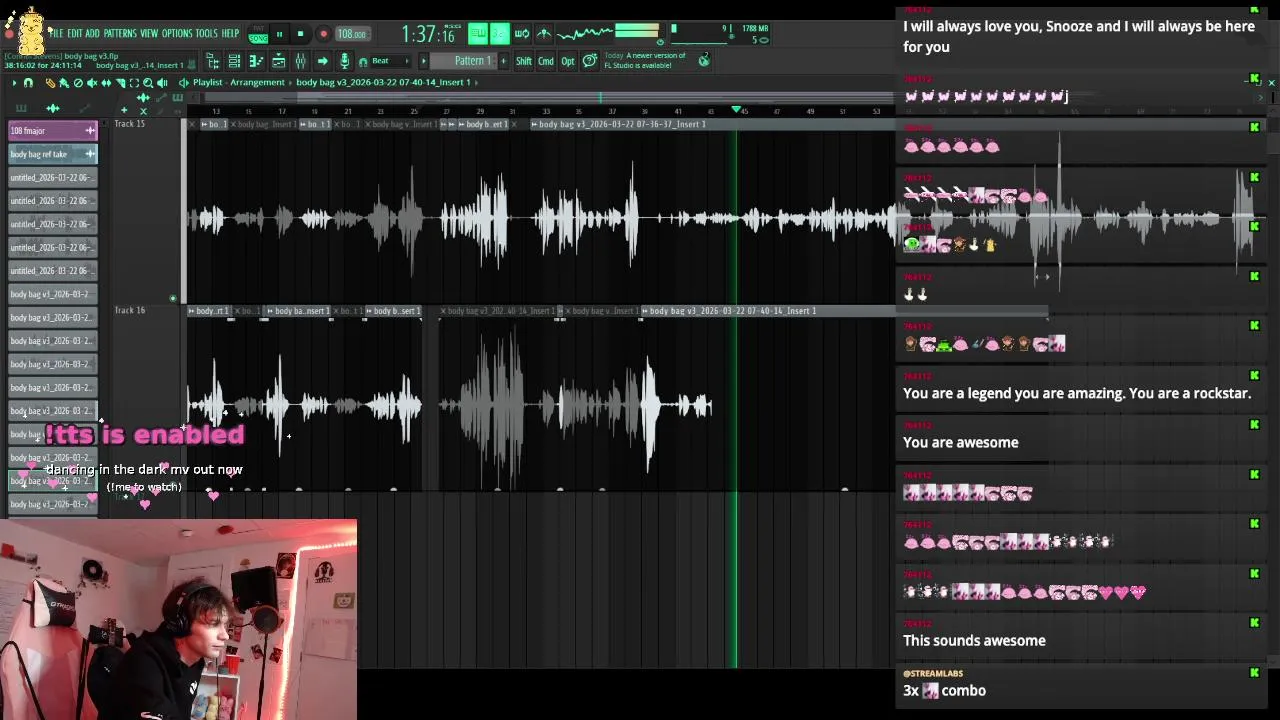The image size is (1280, 720).
Task: Click the master volume output meter
Action: click(x=637, y=31)
